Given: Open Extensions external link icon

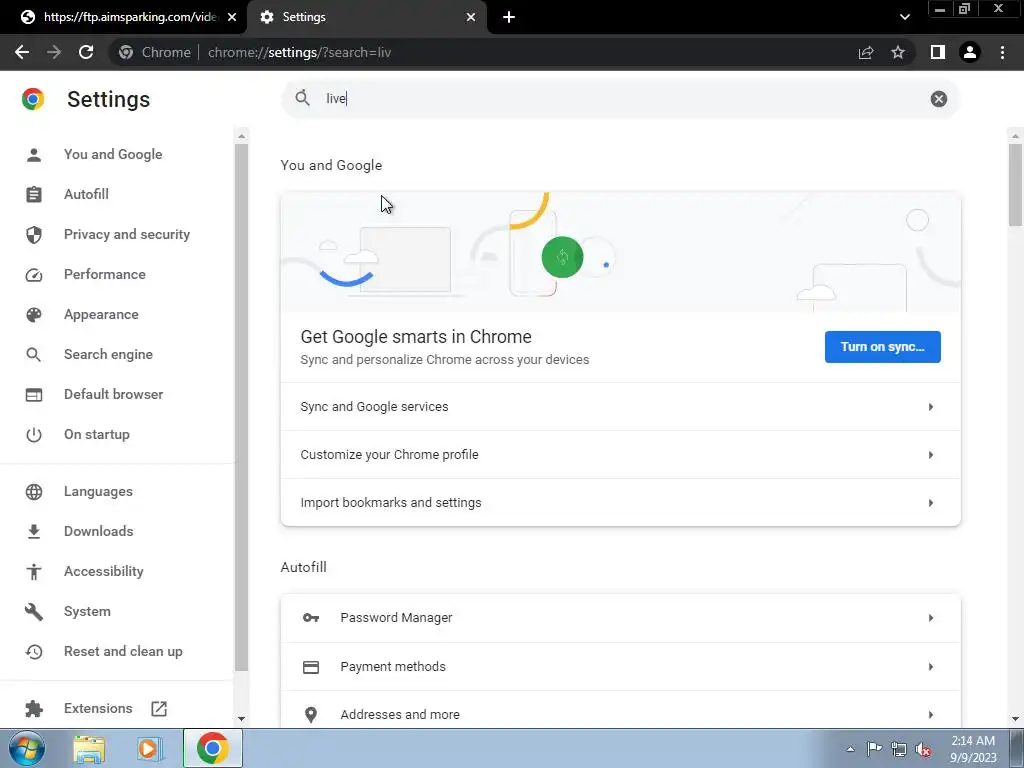Looking at the screenshot, I should (x=159, y=709).
